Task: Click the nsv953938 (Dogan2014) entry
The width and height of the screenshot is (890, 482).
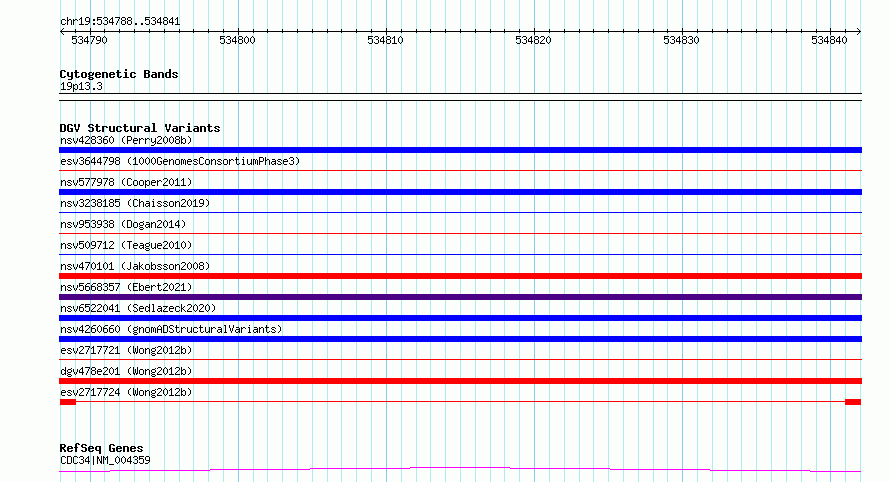Action: 123,224
